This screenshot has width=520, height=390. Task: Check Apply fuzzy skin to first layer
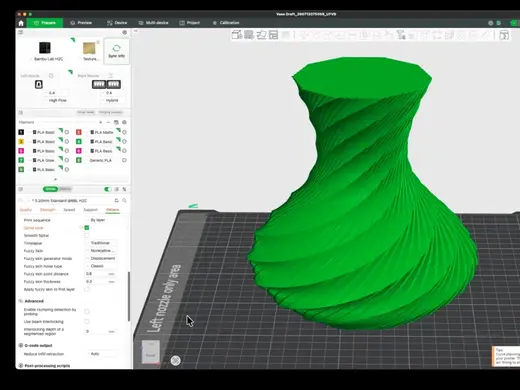pyautogui.click(x=87, y=289)
